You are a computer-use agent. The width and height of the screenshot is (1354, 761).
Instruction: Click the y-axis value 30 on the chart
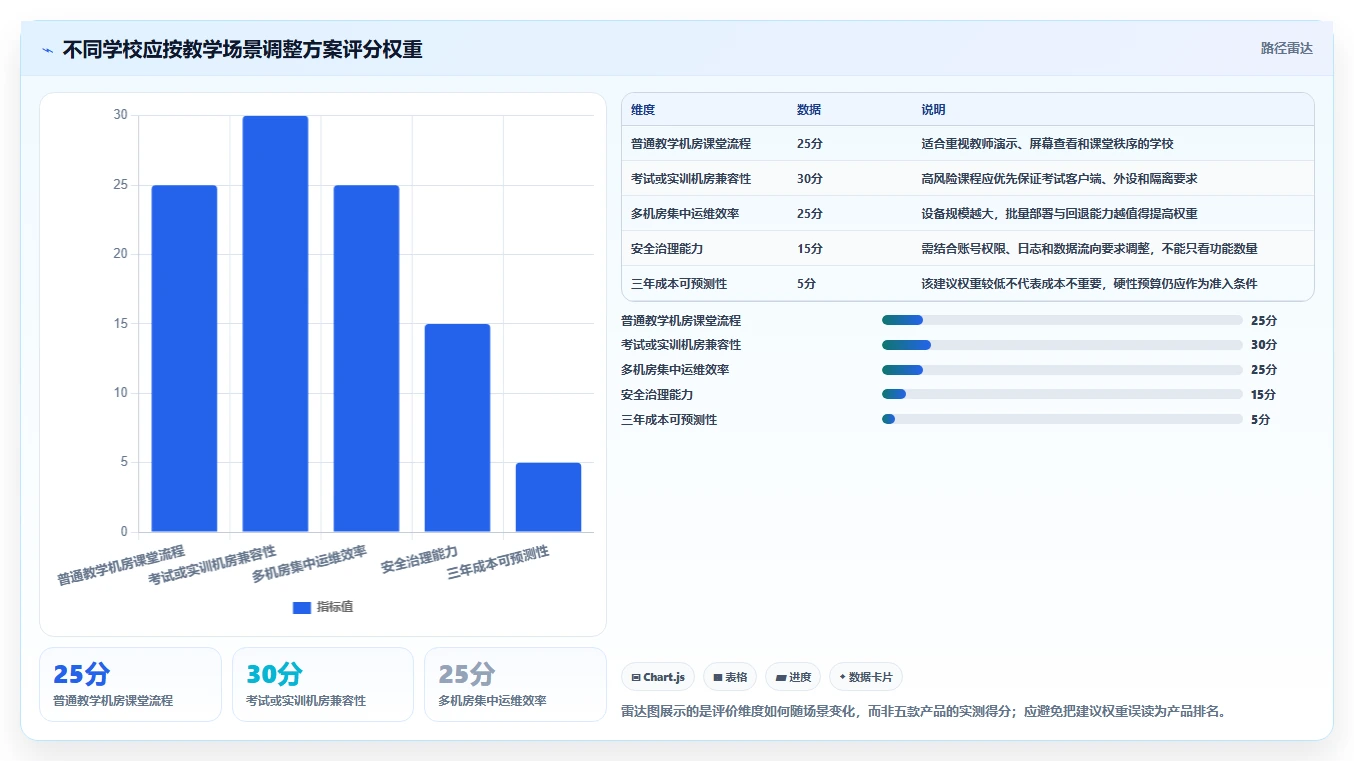[120, 115]
